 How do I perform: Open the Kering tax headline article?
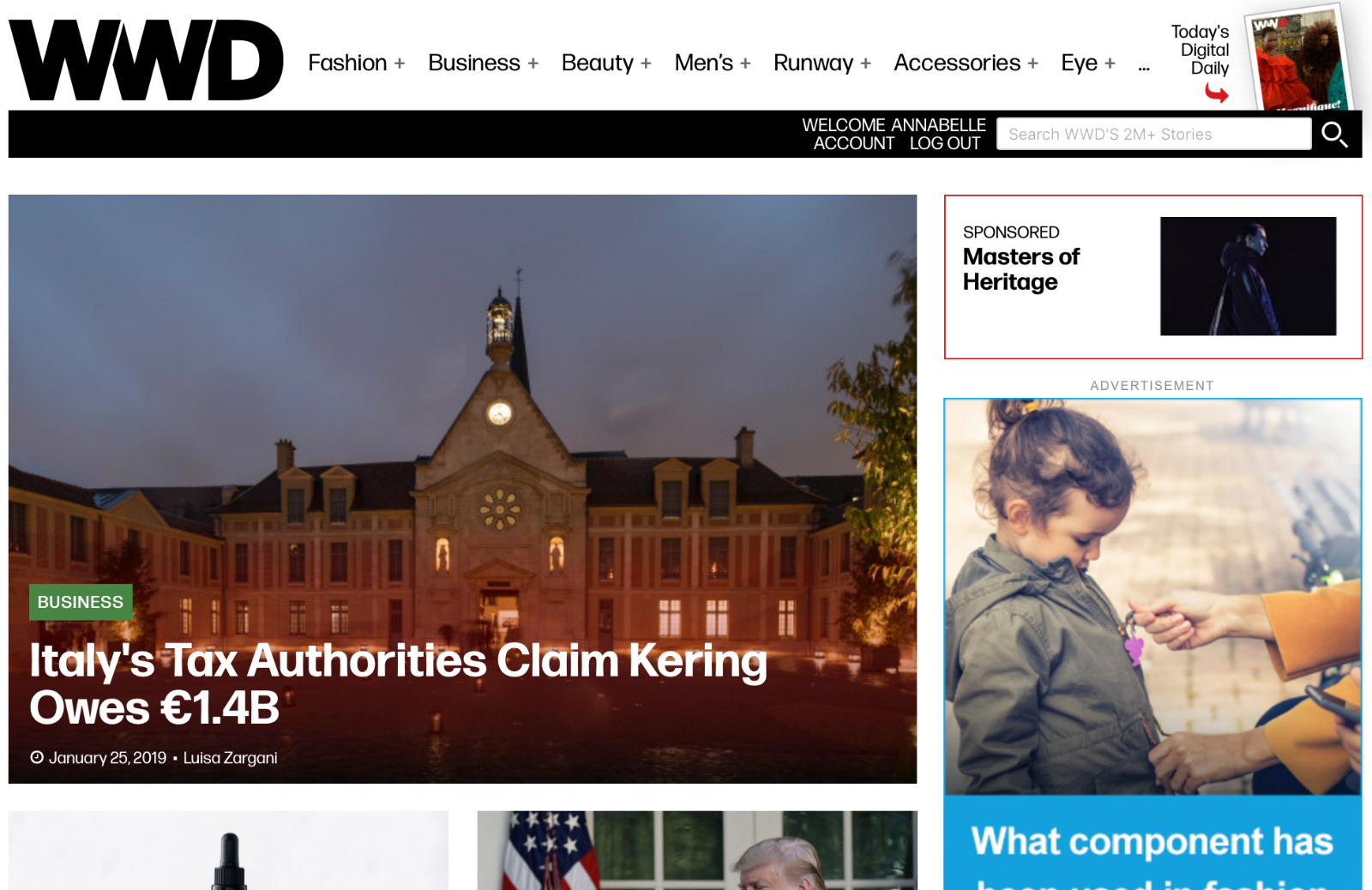399,684
